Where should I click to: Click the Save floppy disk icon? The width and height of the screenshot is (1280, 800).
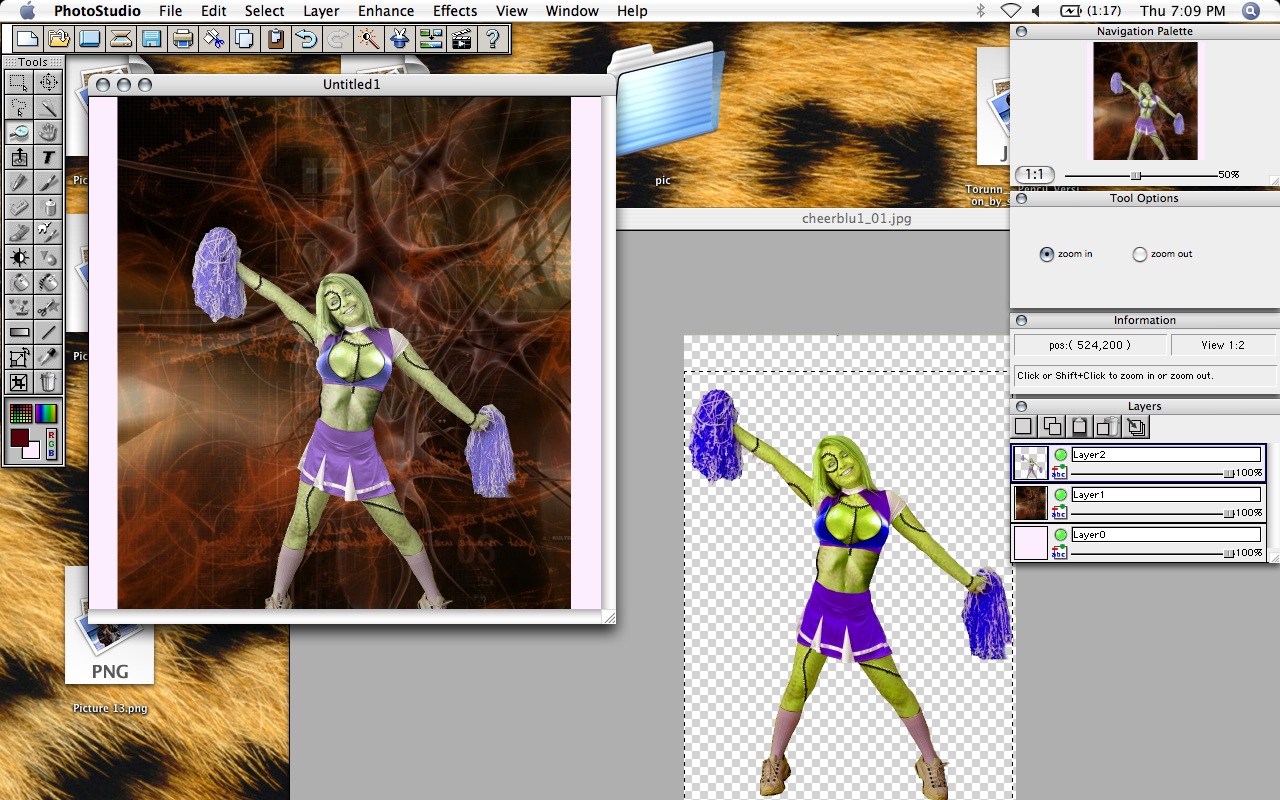[151, 39]
